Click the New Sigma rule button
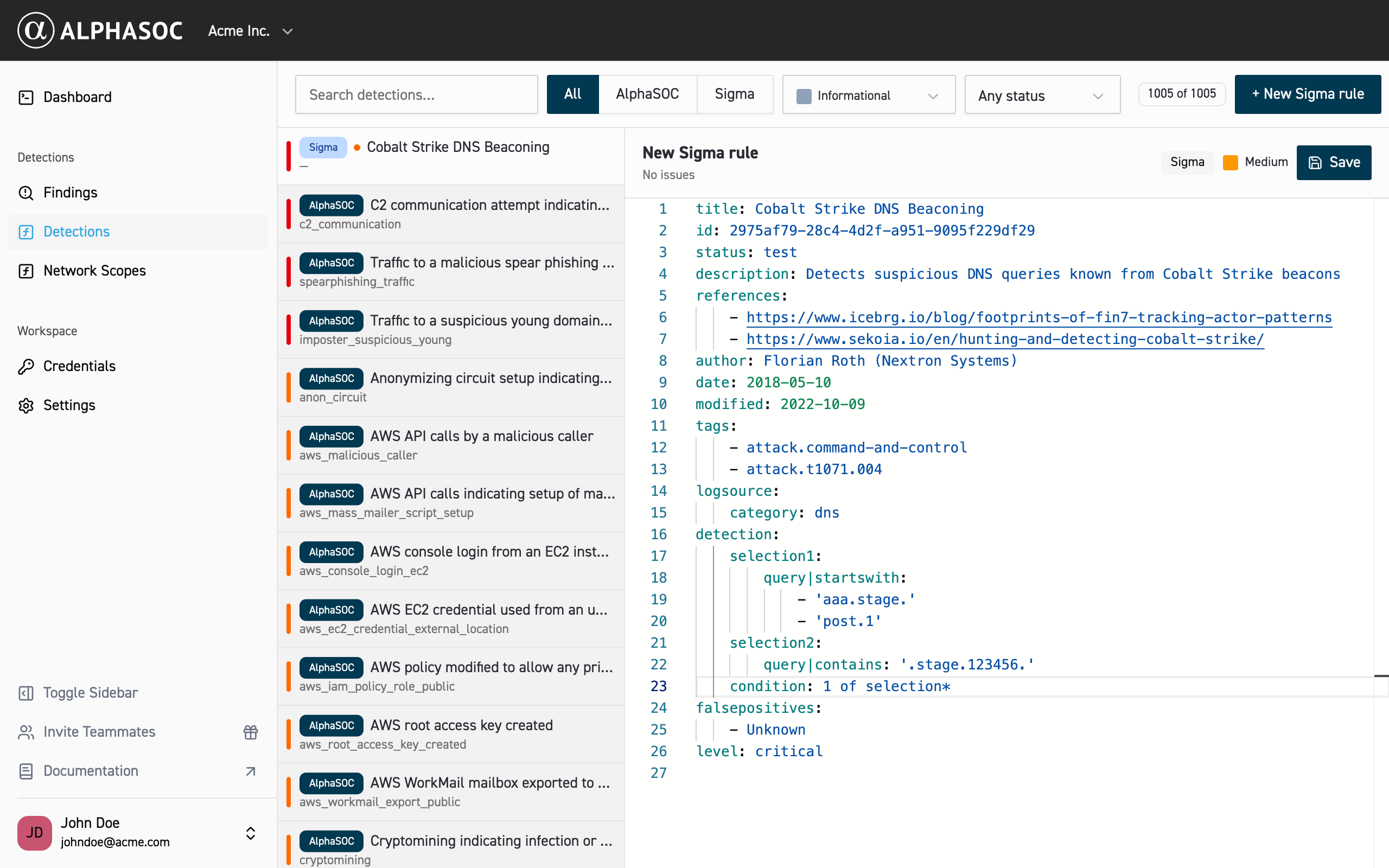Screen dimensions: 1389x868 pyautogui.click(x=1308, y=94)
